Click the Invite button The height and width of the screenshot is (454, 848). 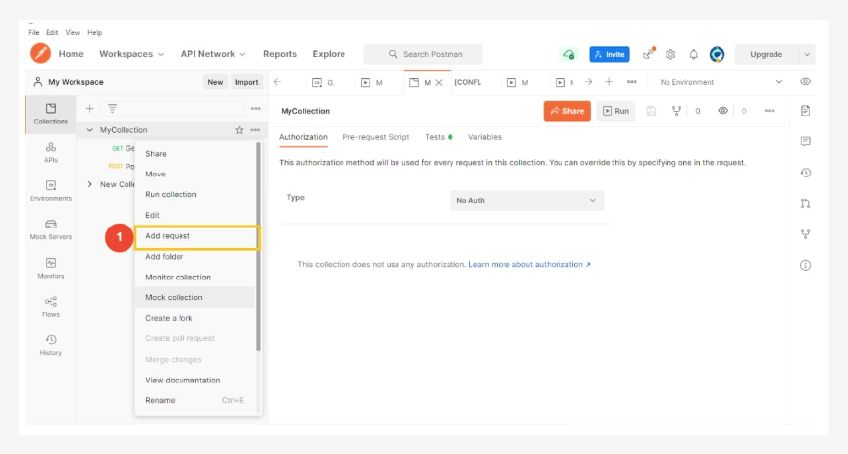pyautogui.click(x=609, y=54)
